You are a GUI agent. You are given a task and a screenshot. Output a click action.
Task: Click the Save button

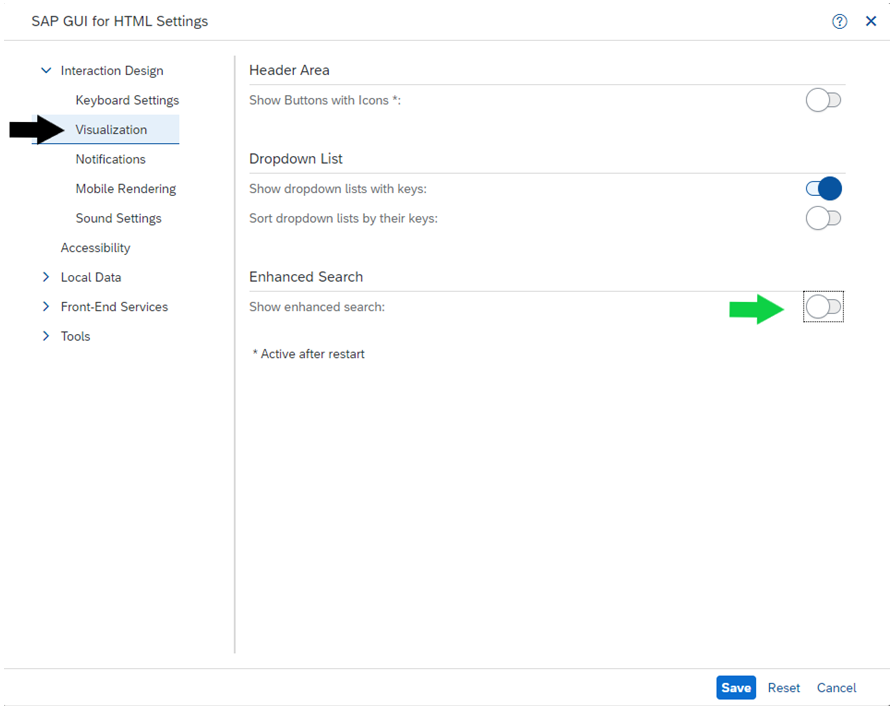(x=736, y=687)
